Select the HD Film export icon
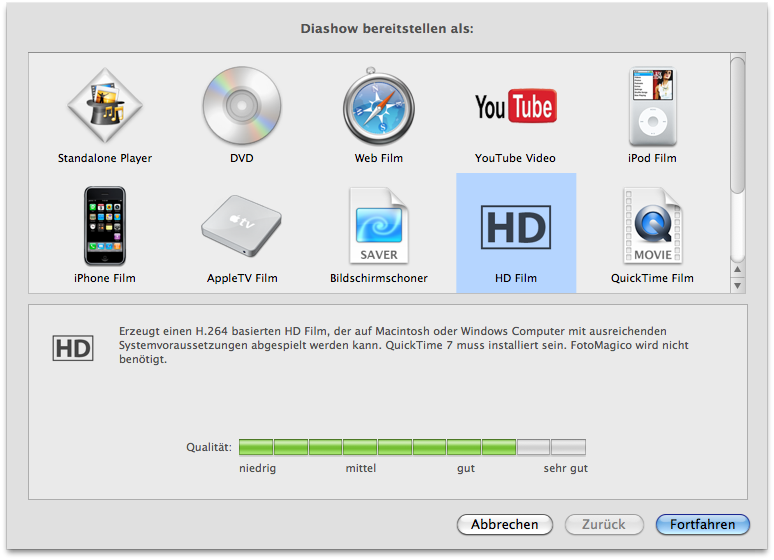Screen dimensions: 774x560 [515, 227]
